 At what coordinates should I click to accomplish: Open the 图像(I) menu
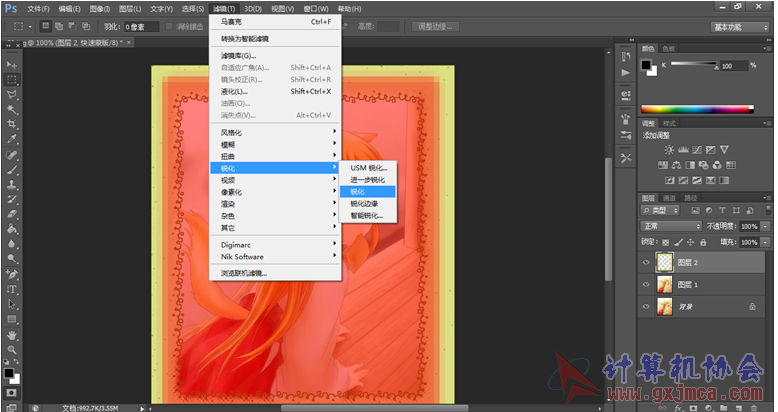[x=100, y=9]
